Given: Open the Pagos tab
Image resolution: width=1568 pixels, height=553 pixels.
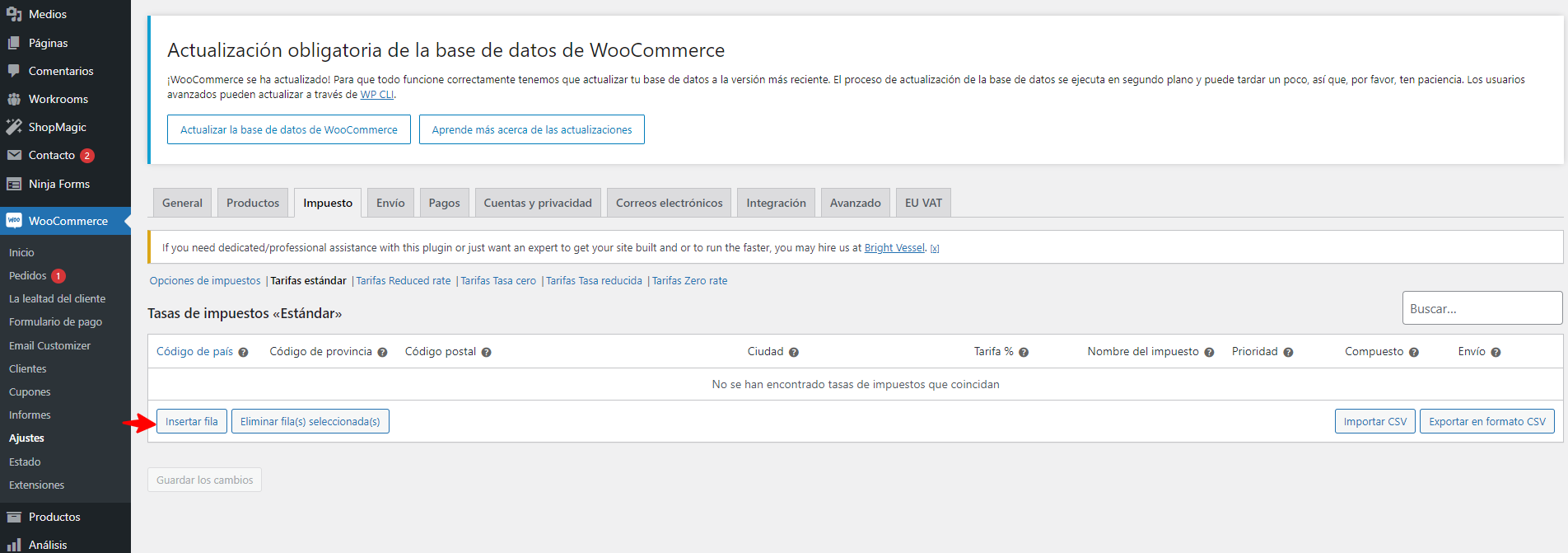Looking at the screenshot, I should (x=444, y=203).
